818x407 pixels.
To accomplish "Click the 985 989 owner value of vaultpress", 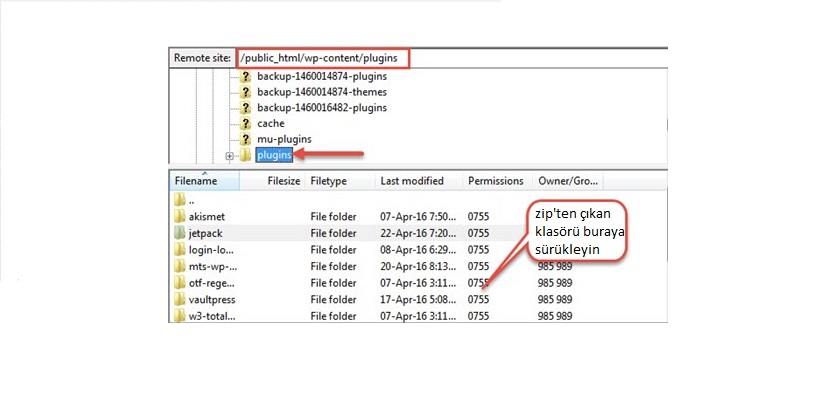I will (x=555, y=300).
